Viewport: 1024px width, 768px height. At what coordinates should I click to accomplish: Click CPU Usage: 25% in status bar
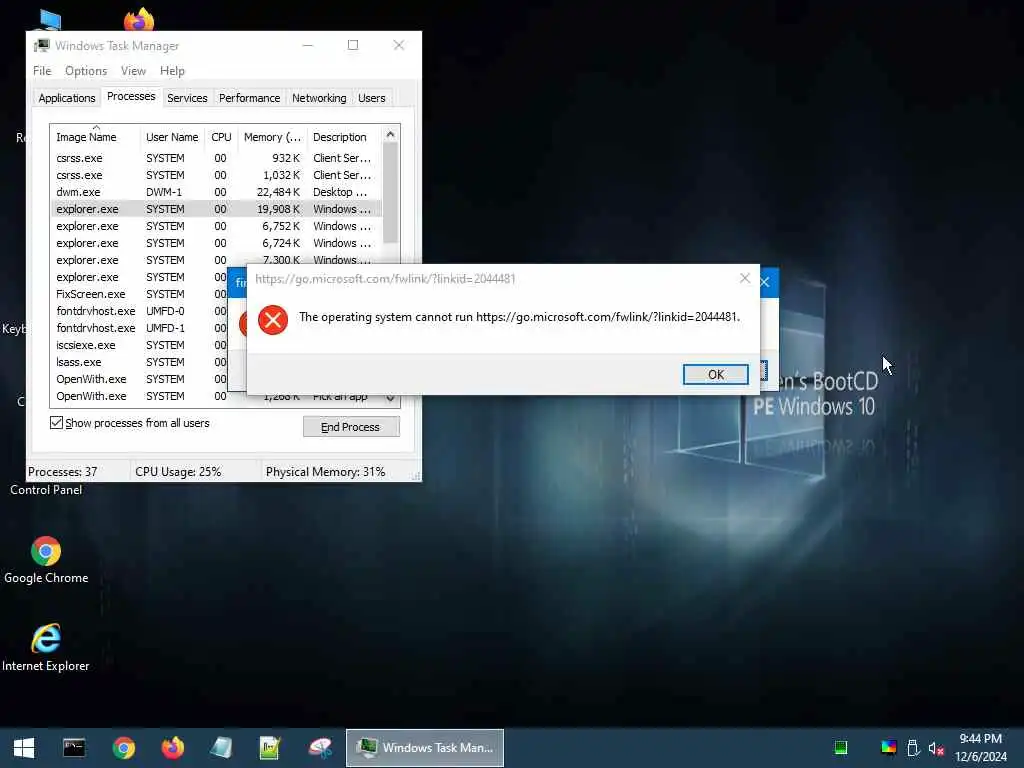click(x=178, y=472)
